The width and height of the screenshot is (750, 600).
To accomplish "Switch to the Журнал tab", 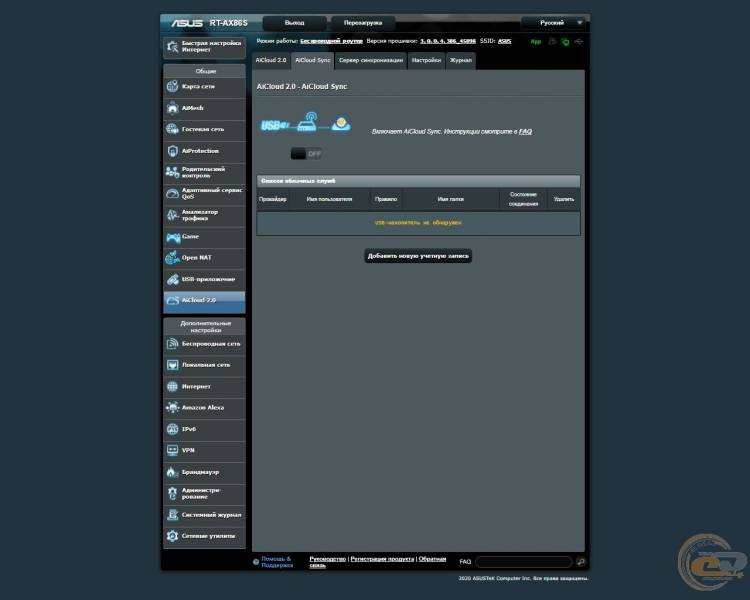I will pos(461,60).
